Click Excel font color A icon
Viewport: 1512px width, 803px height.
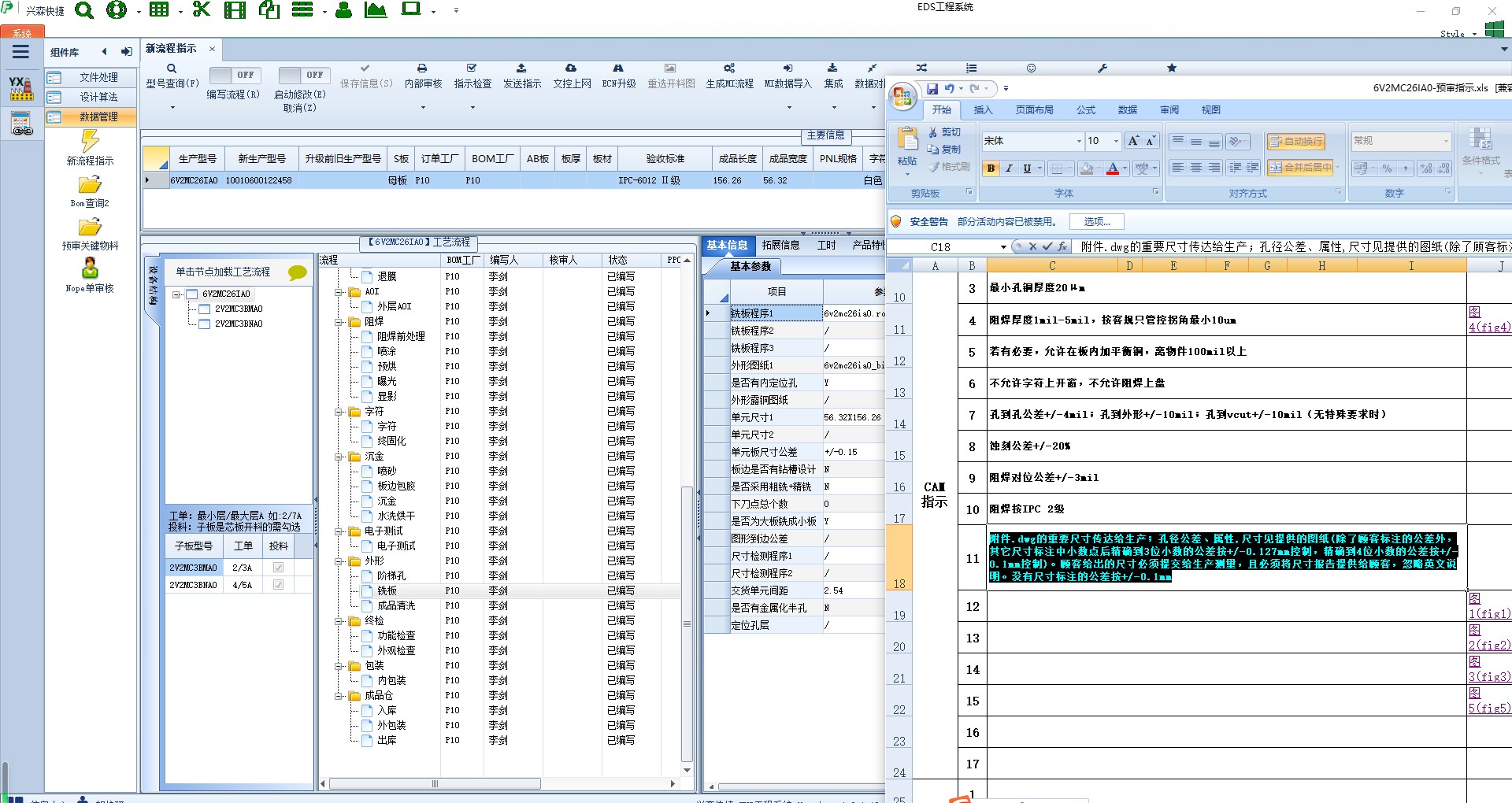[1113, 168]
